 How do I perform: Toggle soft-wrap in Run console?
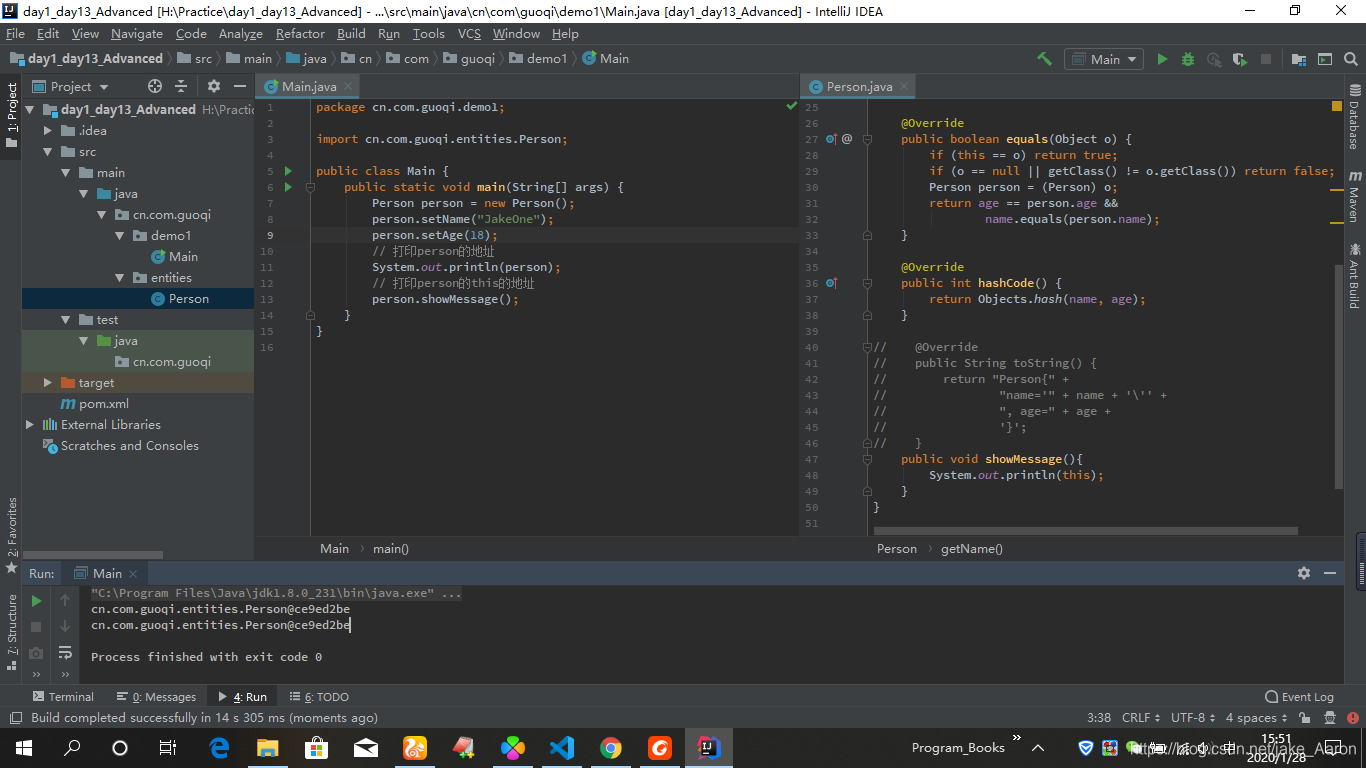65,653
